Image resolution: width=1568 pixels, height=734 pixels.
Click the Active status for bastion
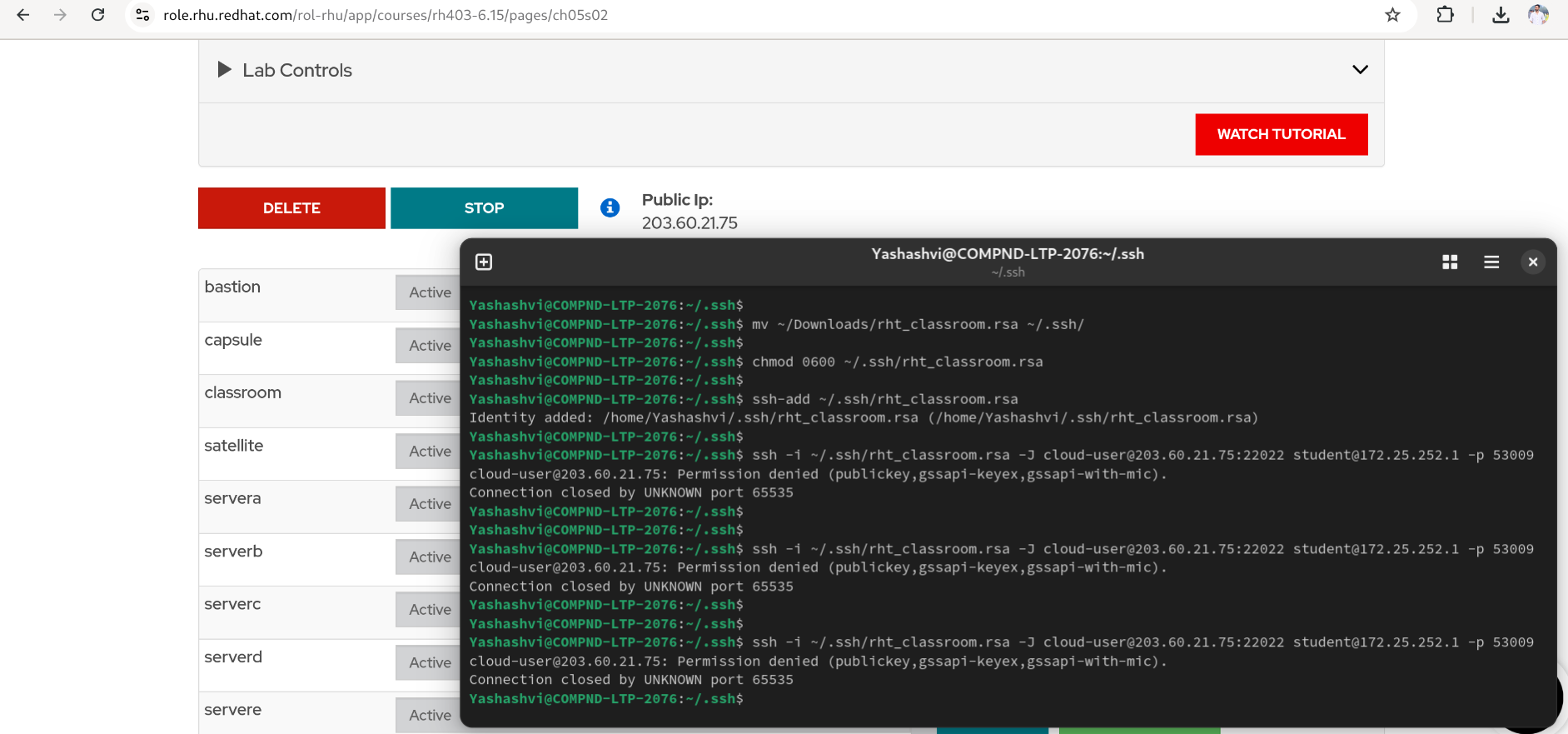click(x=430, y=292)
